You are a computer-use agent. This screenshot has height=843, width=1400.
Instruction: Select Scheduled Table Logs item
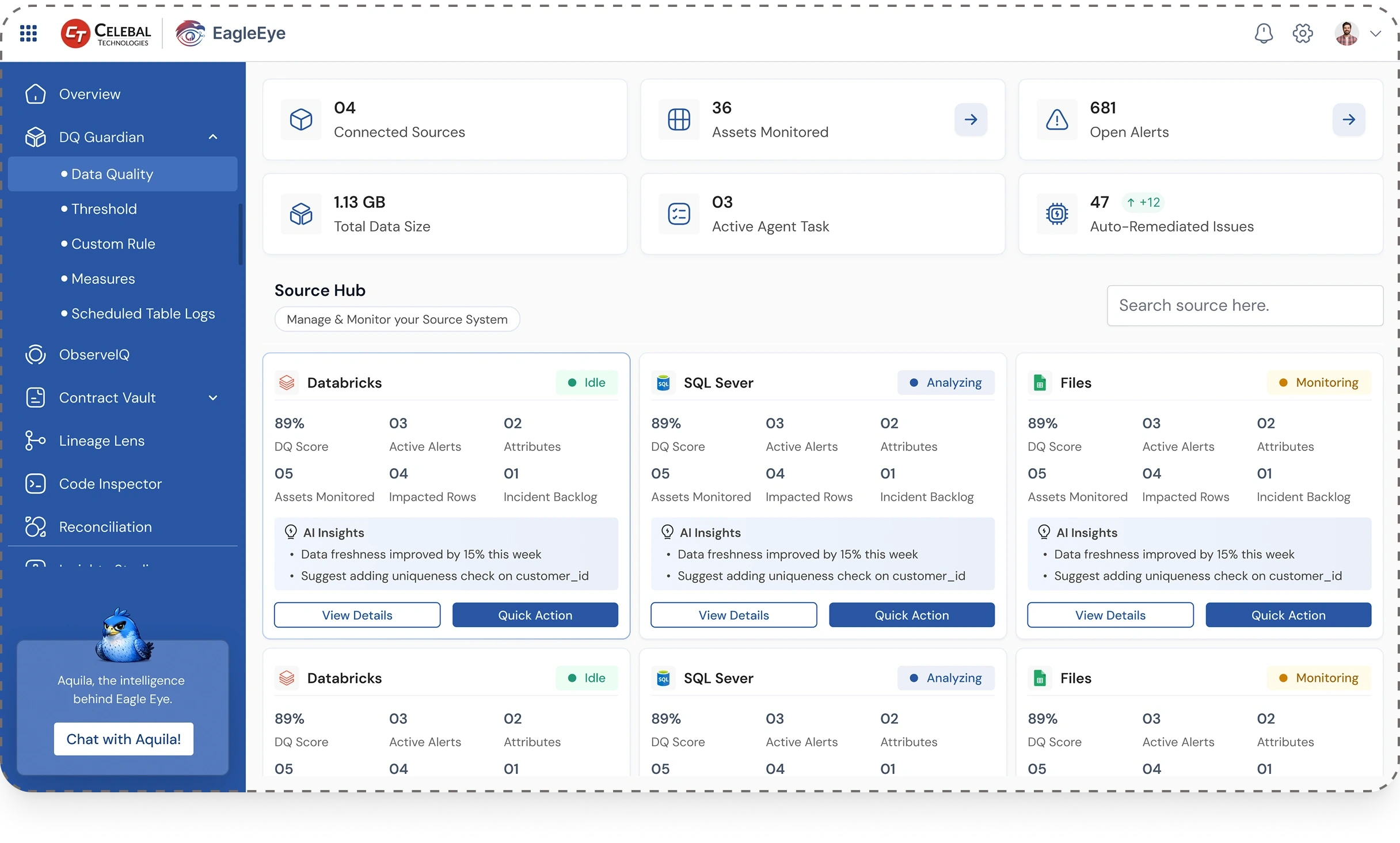click(143, 314)
